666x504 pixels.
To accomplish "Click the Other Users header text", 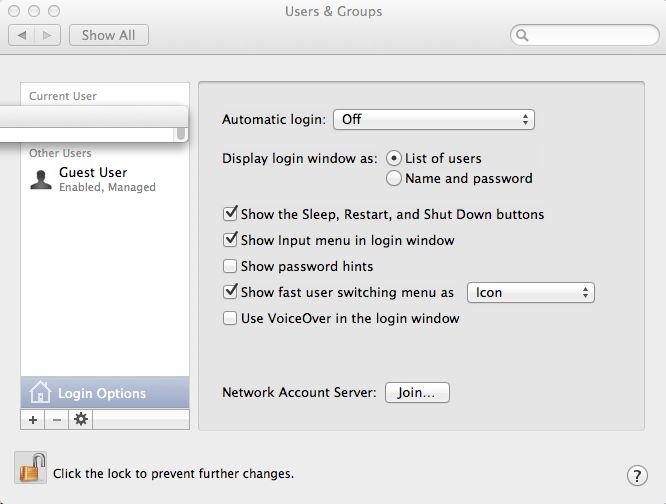I will click(60, 153).
